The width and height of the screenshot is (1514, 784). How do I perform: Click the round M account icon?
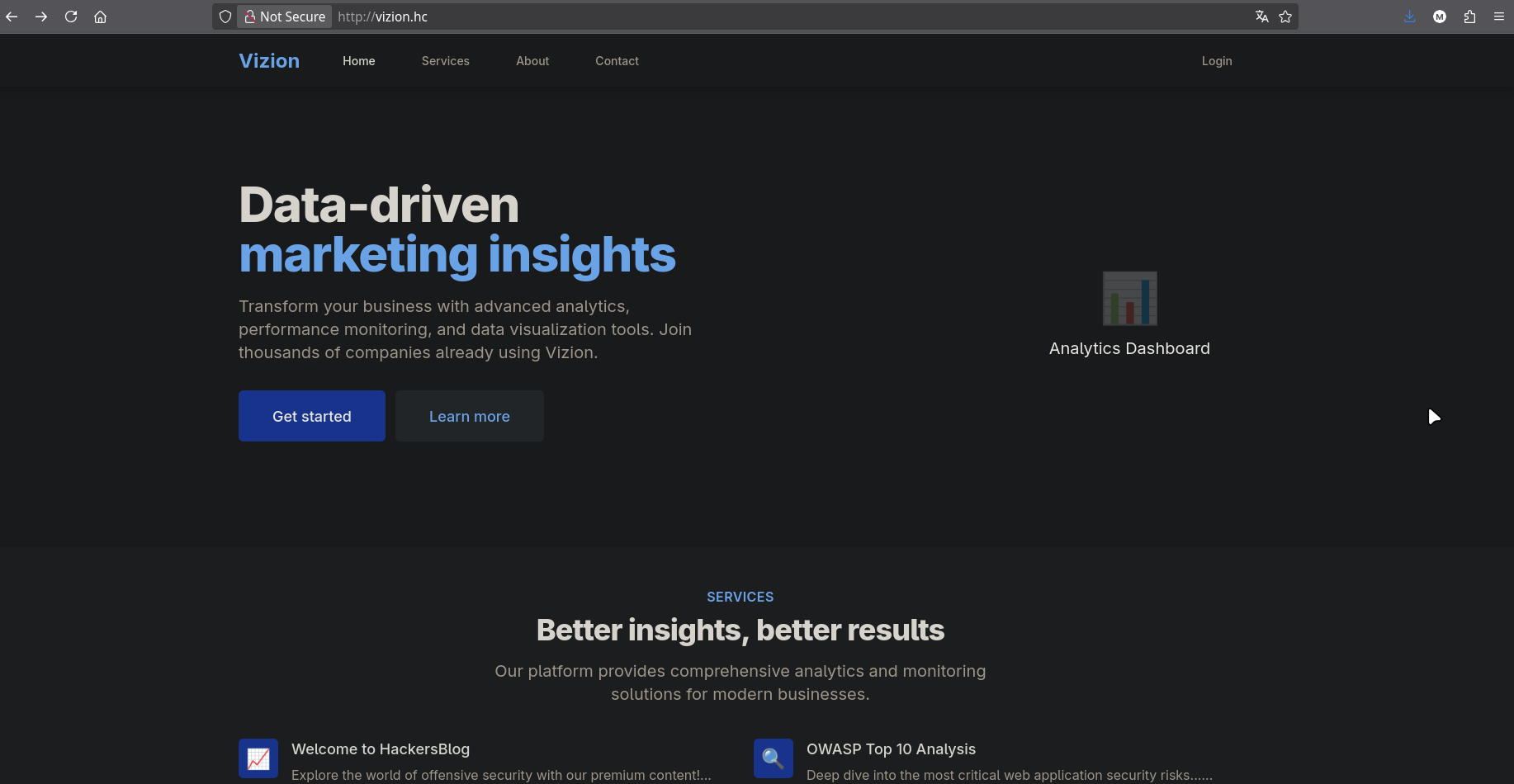pos(1440,17)
